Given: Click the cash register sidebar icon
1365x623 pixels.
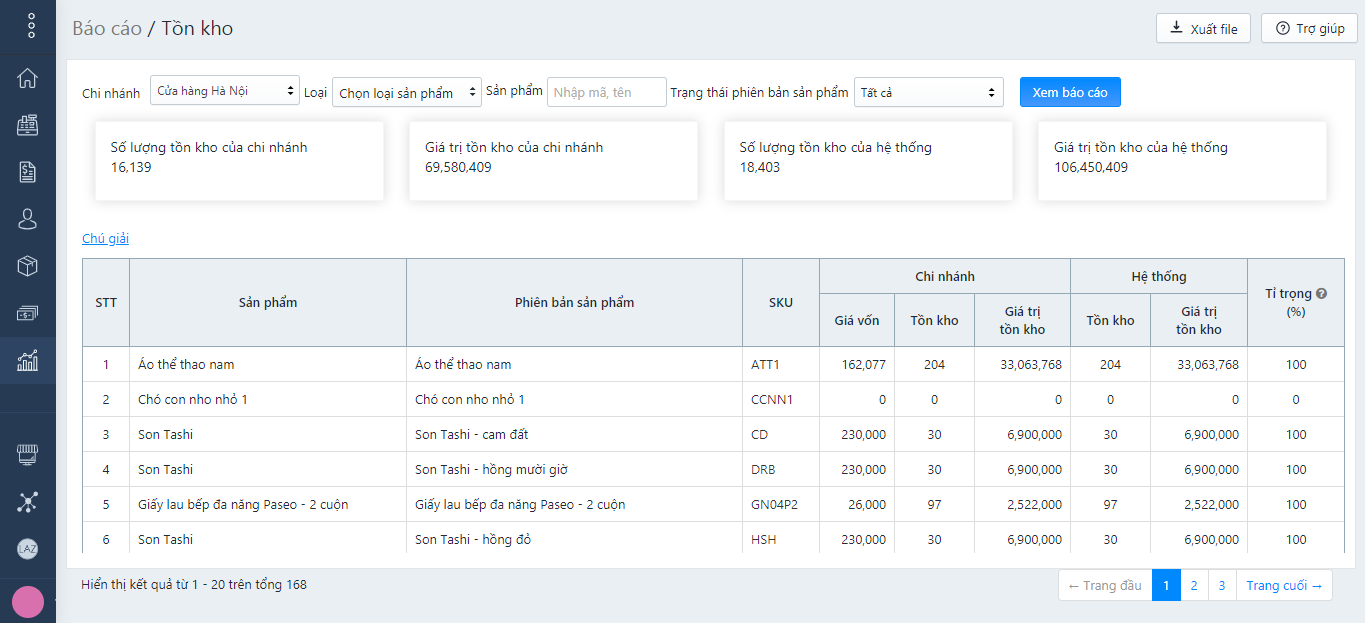Looking at the screenshot, I should pyautogui.click(x=28, y=125).
